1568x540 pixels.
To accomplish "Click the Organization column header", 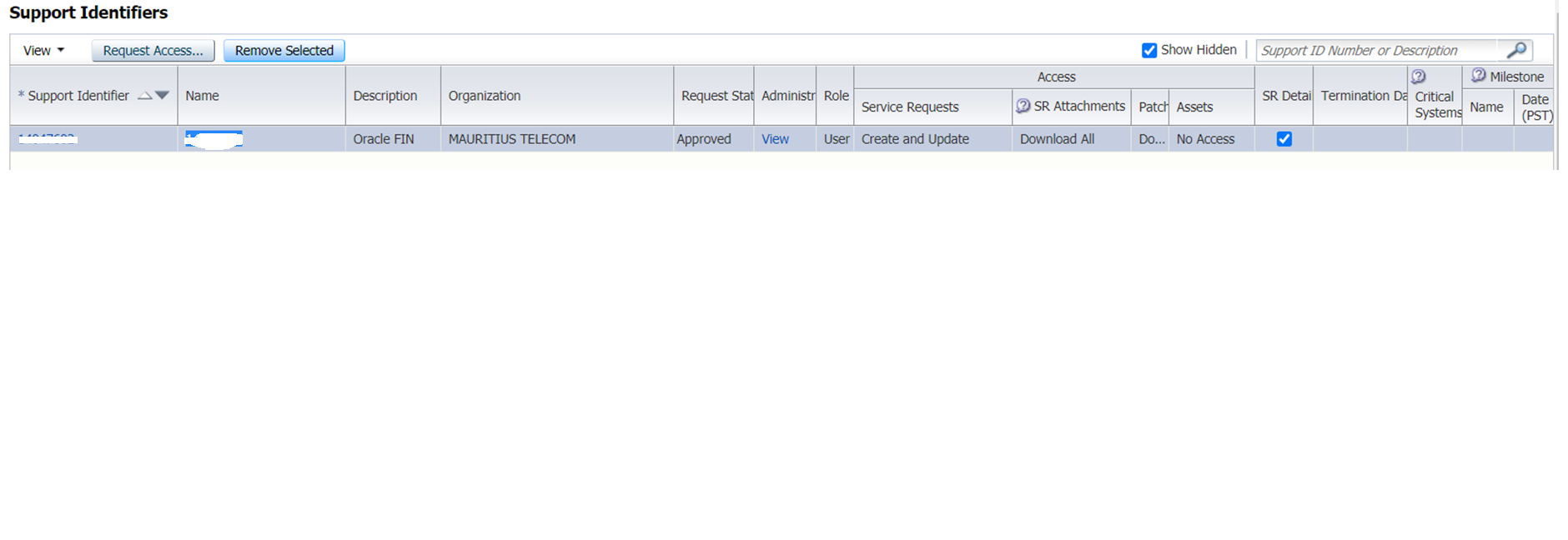I will click(485, 96).
